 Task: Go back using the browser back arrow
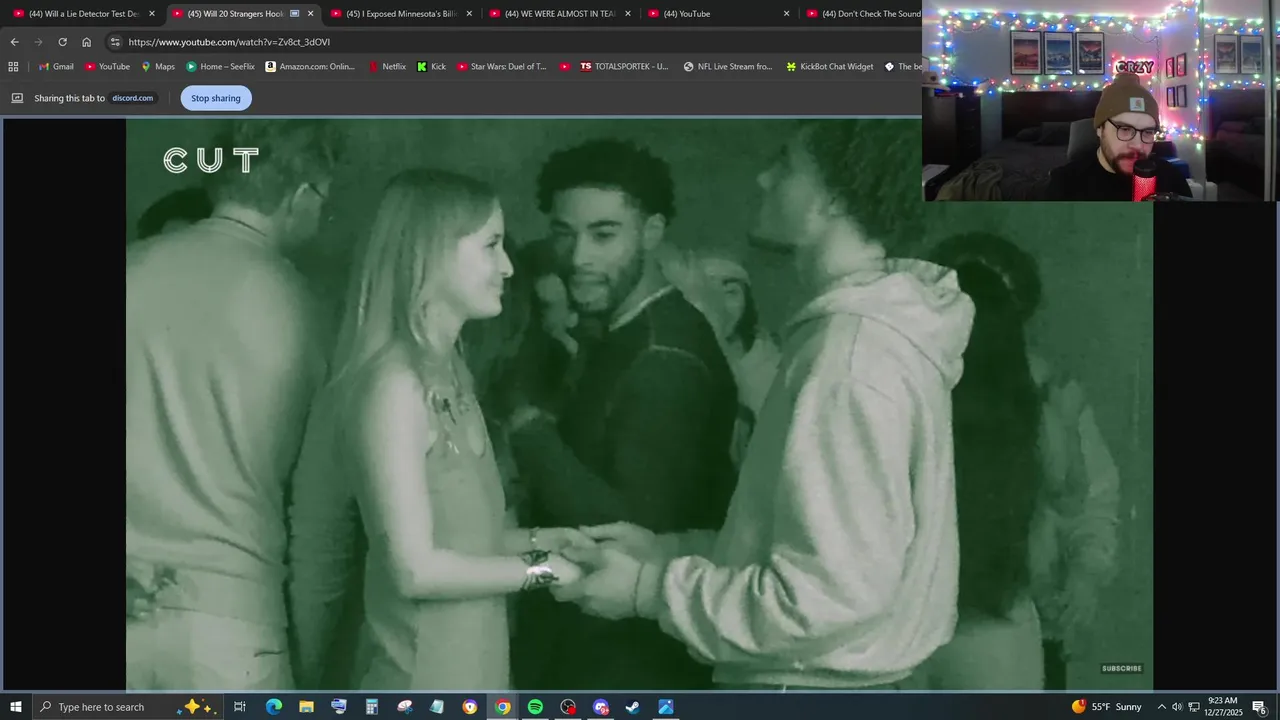coord(14,42)
